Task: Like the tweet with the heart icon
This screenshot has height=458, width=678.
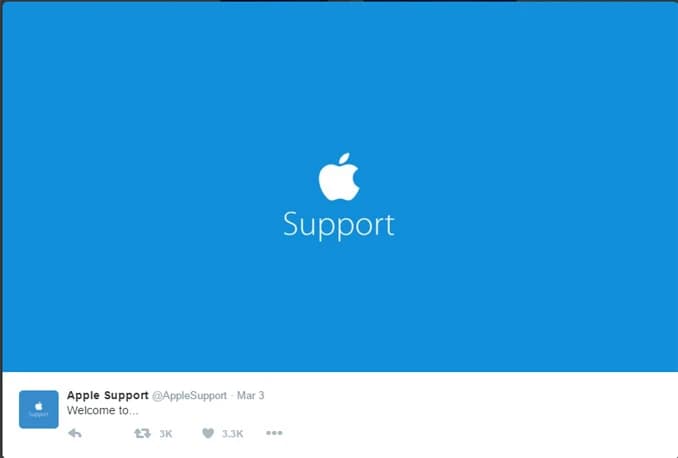Action: [208, 433]
